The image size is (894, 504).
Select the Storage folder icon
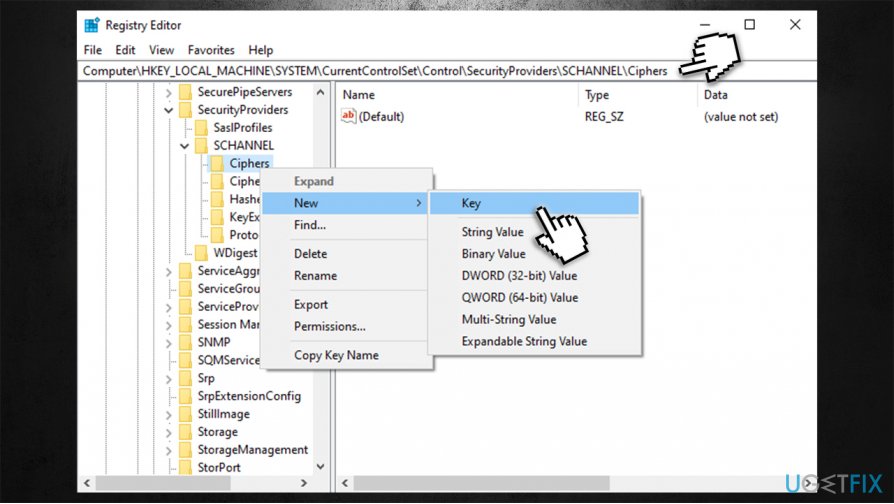(x=185, y=432)
